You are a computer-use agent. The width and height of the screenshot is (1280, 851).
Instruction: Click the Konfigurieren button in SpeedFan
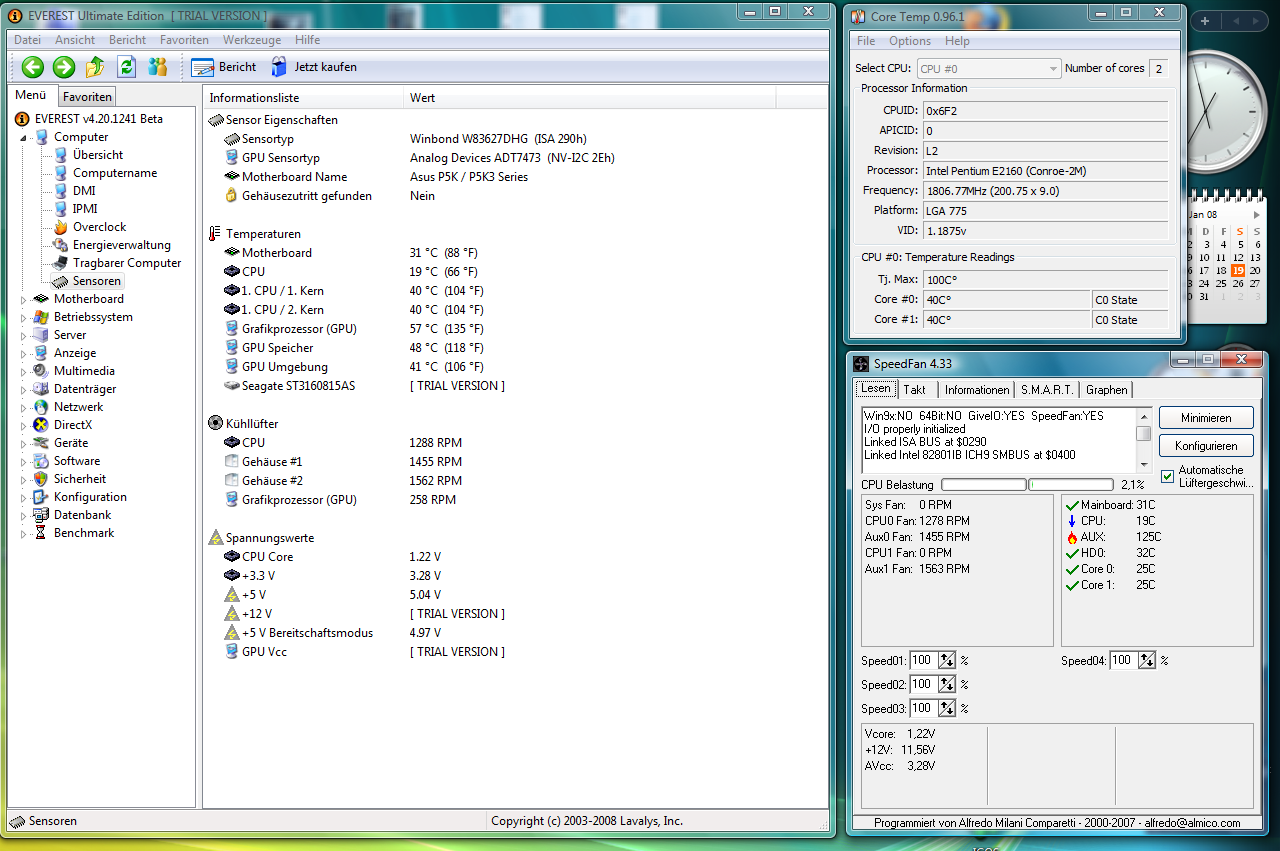tap(1206, 446)
